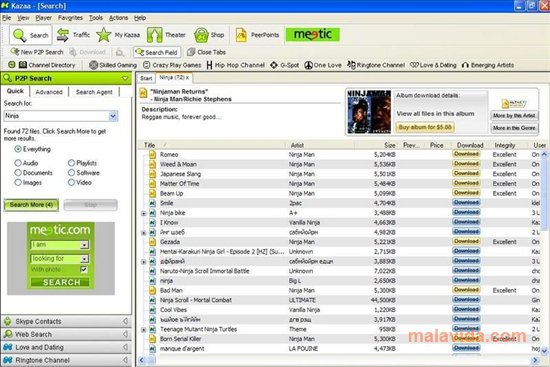Open the Theater view
This screenshot has height=367, width=550.
(x=166, y=35)
